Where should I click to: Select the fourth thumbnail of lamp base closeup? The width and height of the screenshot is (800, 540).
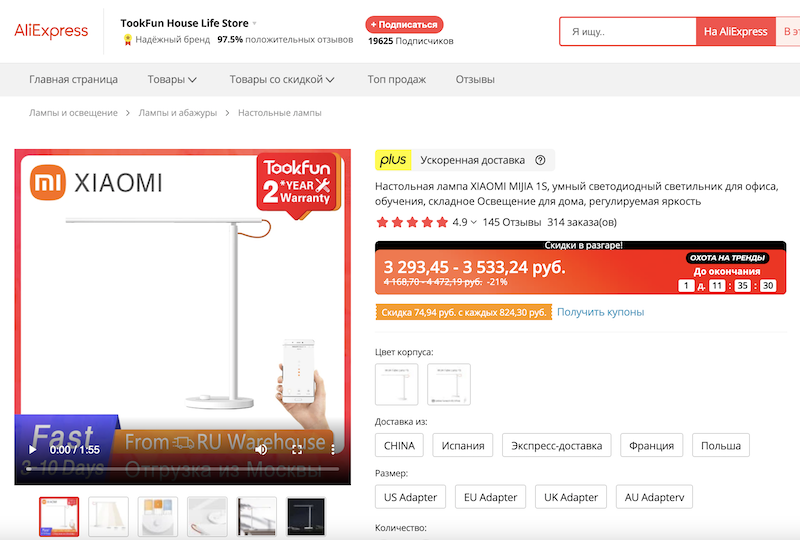(x=207, y=517)
